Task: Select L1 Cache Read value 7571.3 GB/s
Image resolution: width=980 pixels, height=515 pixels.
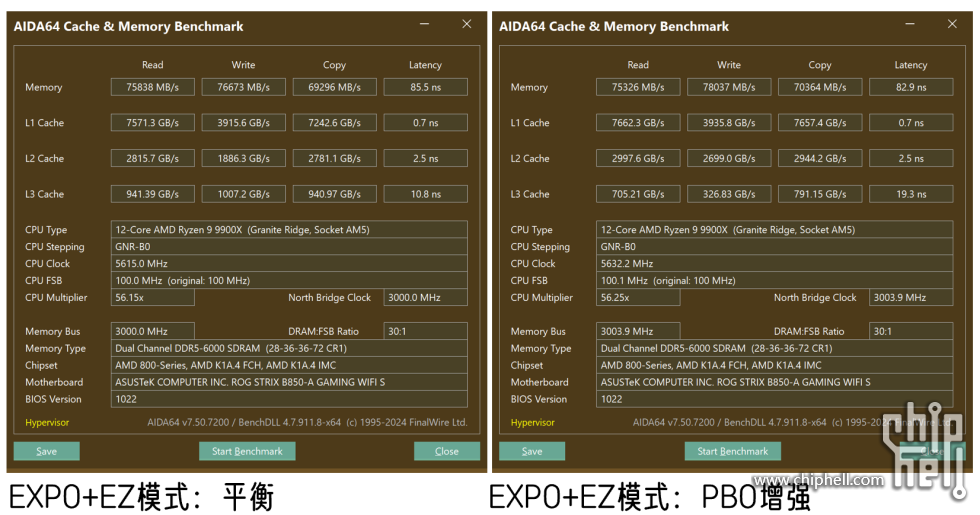Action: click(x=152, y=122)
